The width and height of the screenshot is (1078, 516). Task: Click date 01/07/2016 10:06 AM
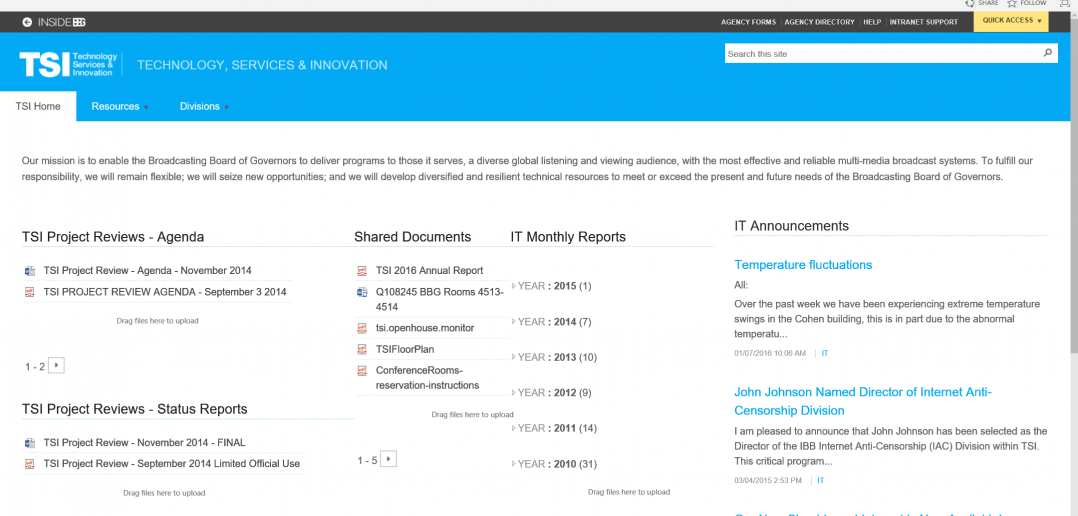point(770,353)
